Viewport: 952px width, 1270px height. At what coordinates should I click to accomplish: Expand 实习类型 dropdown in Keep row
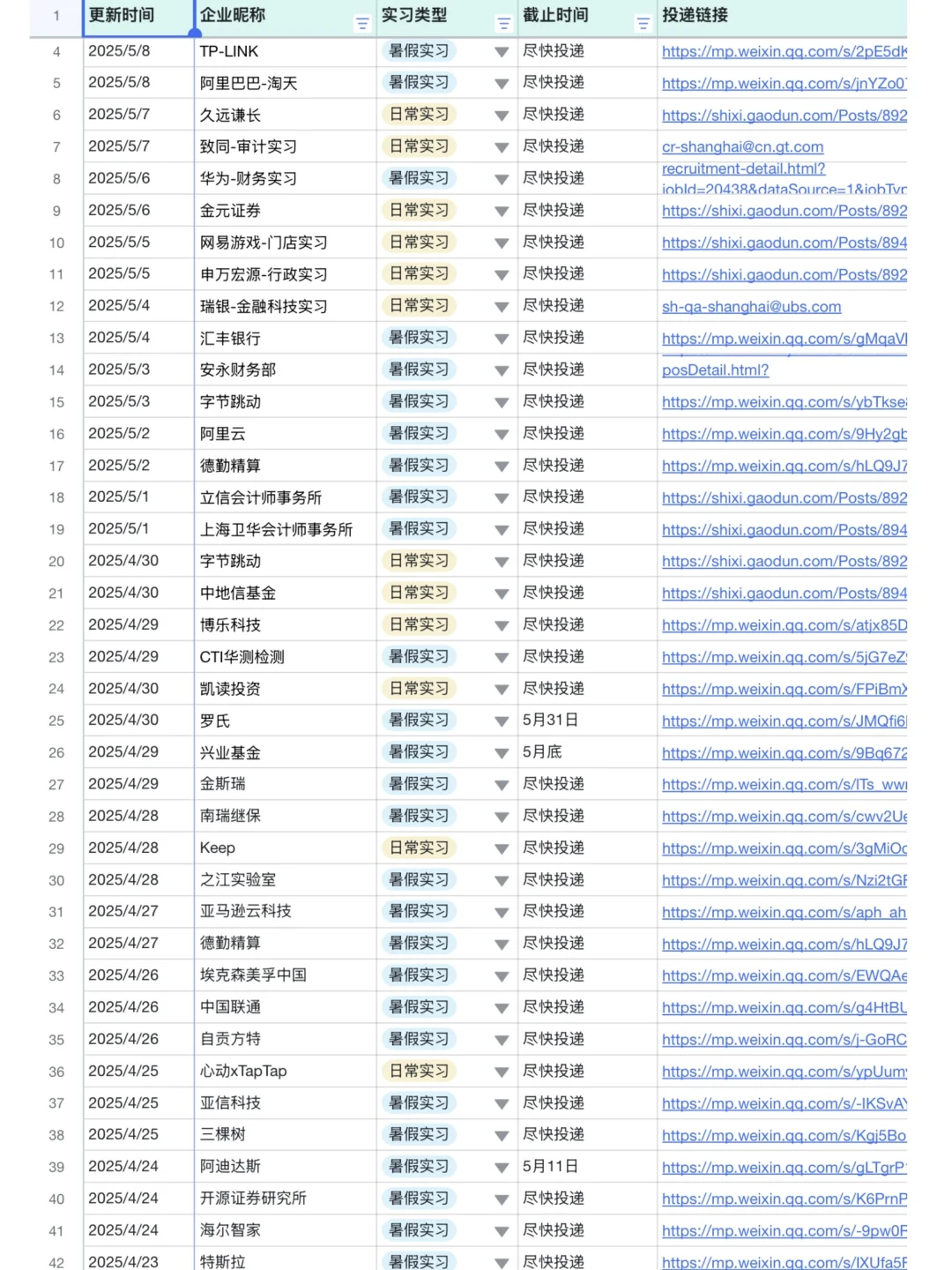pos(502,849)
